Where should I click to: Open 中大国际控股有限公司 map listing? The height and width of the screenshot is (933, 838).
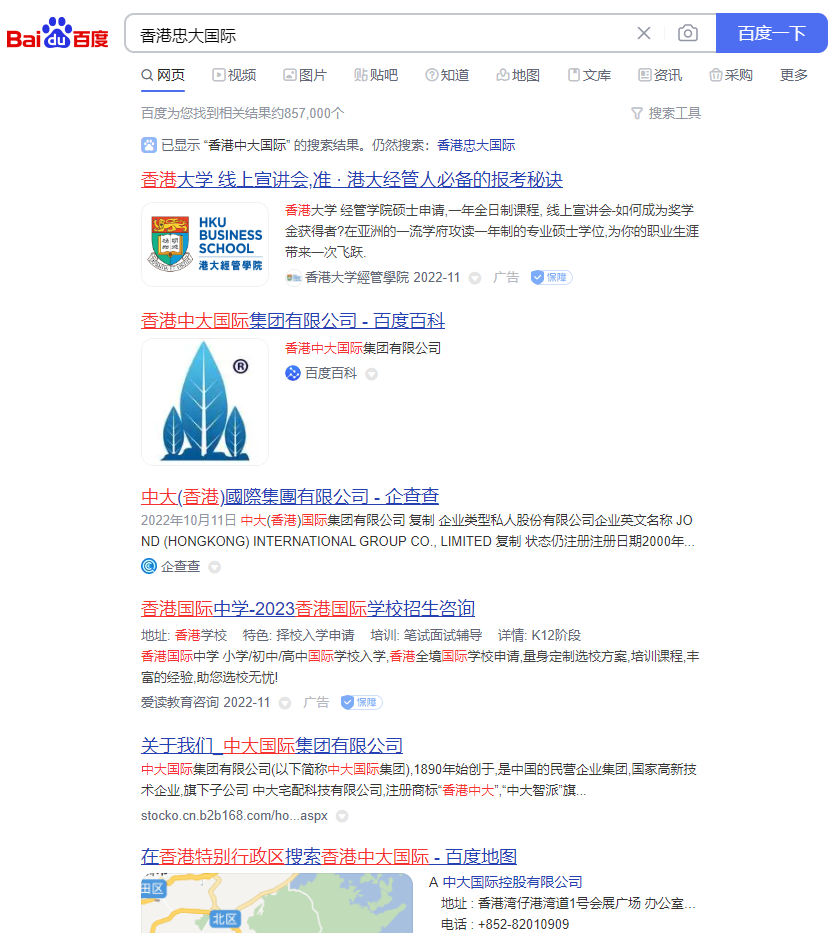pos(512,882)
